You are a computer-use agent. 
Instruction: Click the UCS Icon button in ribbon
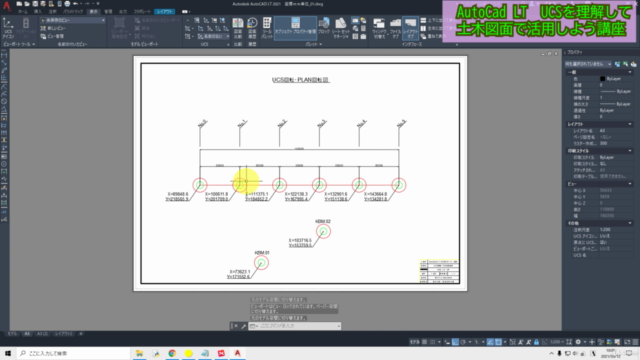8,28
